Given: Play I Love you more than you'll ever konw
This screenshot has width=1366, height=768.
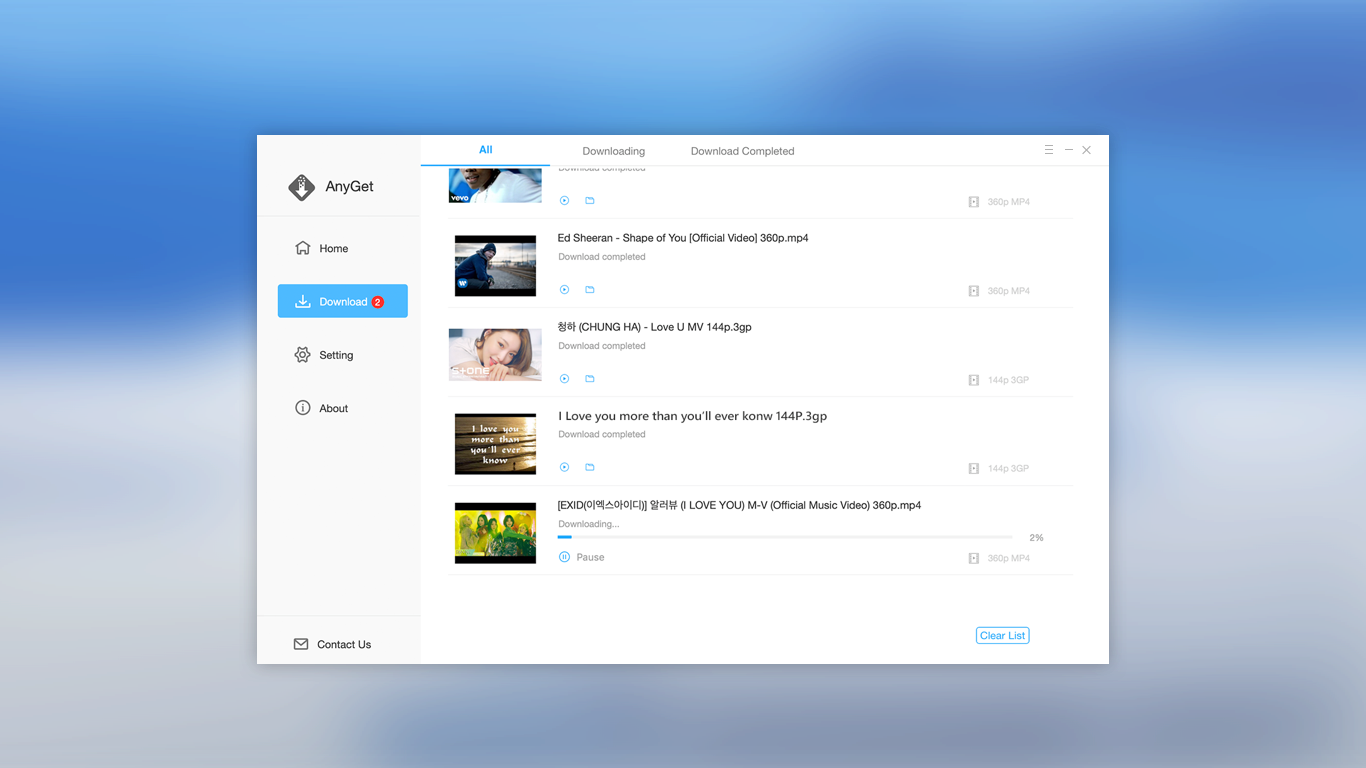Looking at the screenshot, I should point(564,467).
